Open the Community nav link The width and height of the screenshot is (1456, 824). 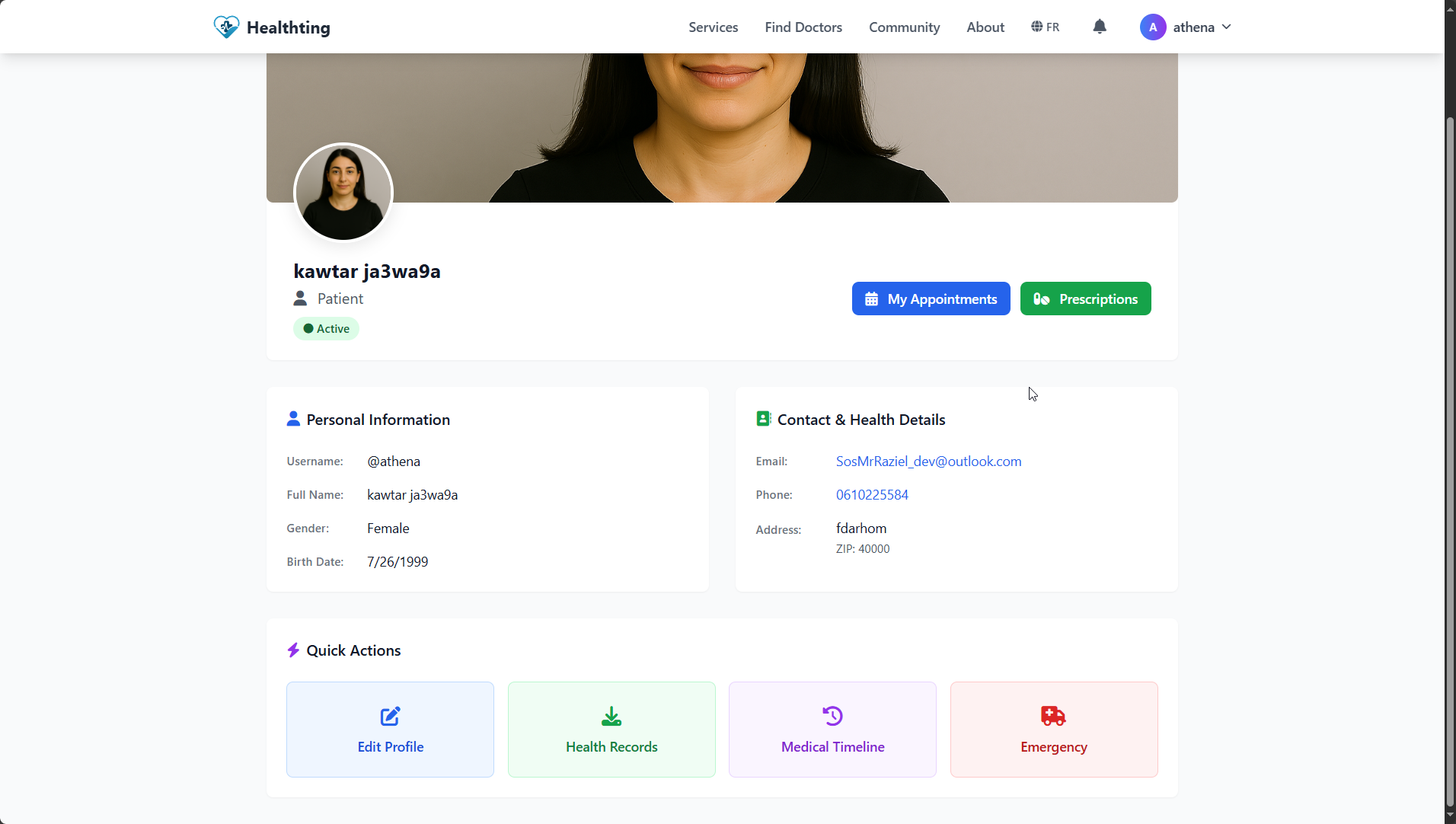coord(904,27)
